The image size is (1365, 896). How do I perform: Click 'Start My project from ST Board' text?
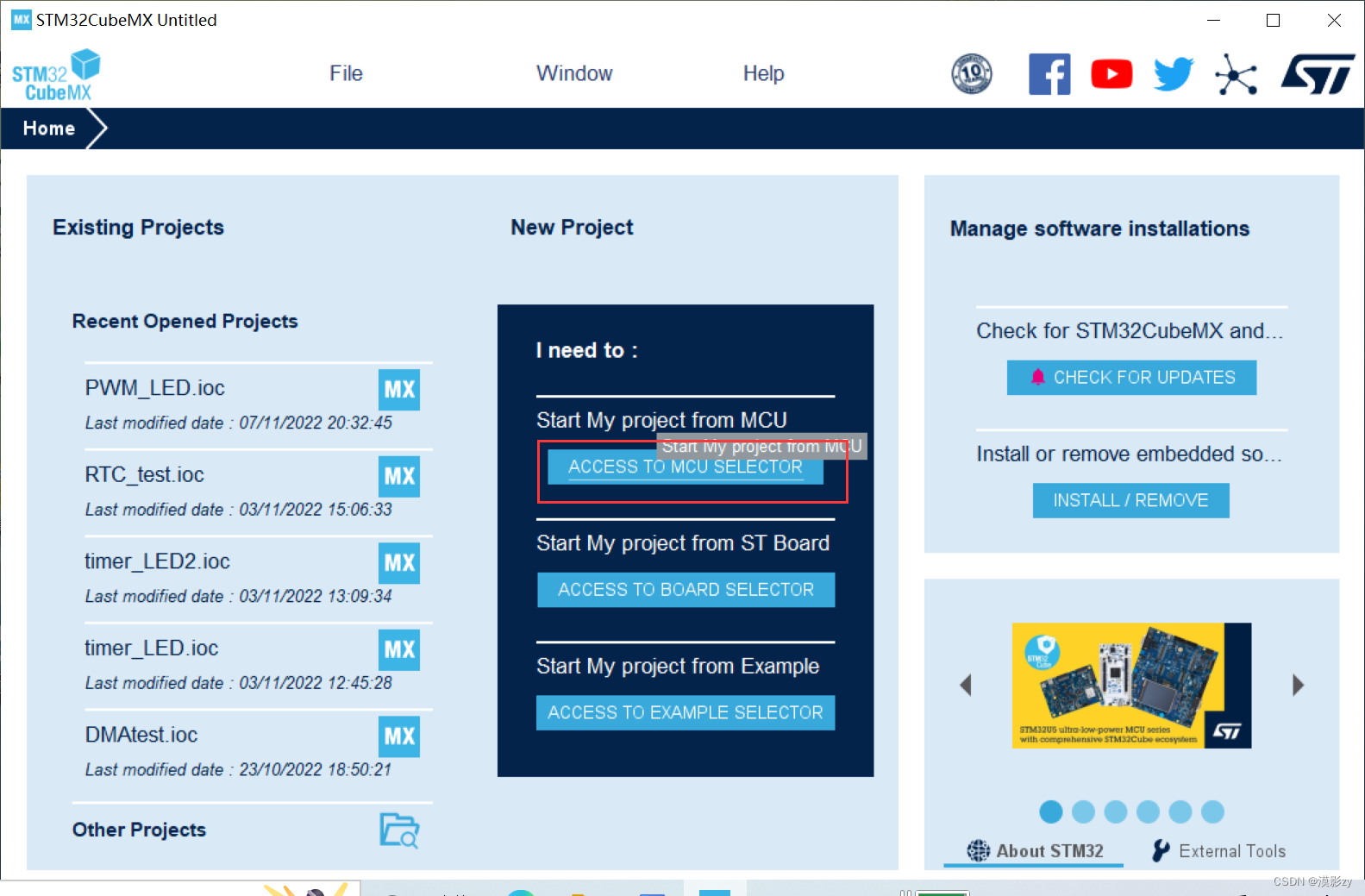[x=683, y=543]
